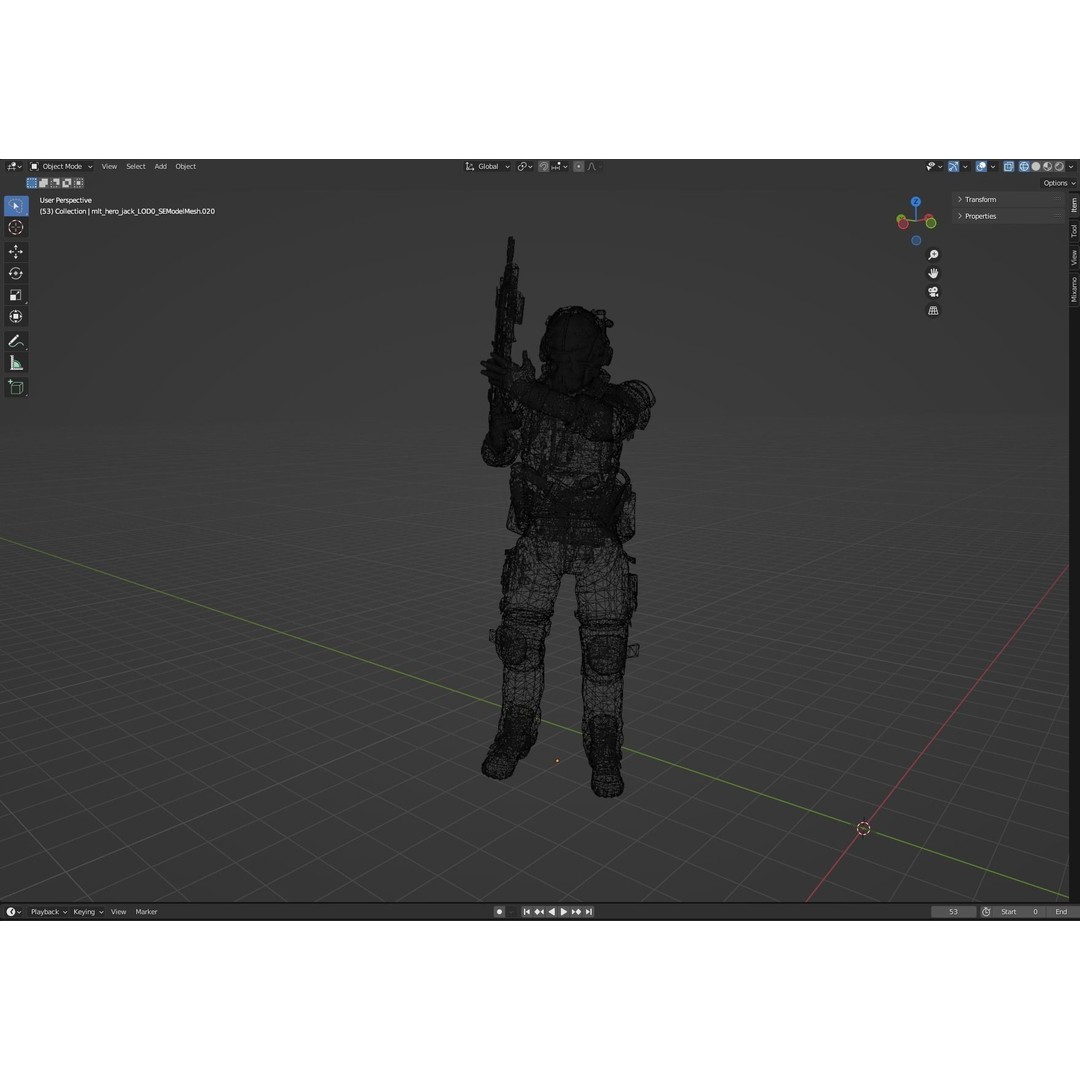The image size is (1080, 1080).
Task: Open the snapping options dropdown
Action: tap(559, 167)
